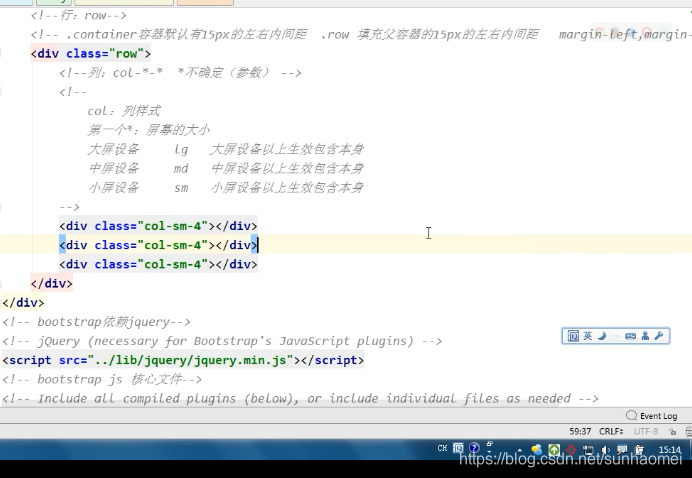This screenshot has height=478, width=692.
Task: Click the '小屏设备 sm' comment row
Action: pos(226,188)
